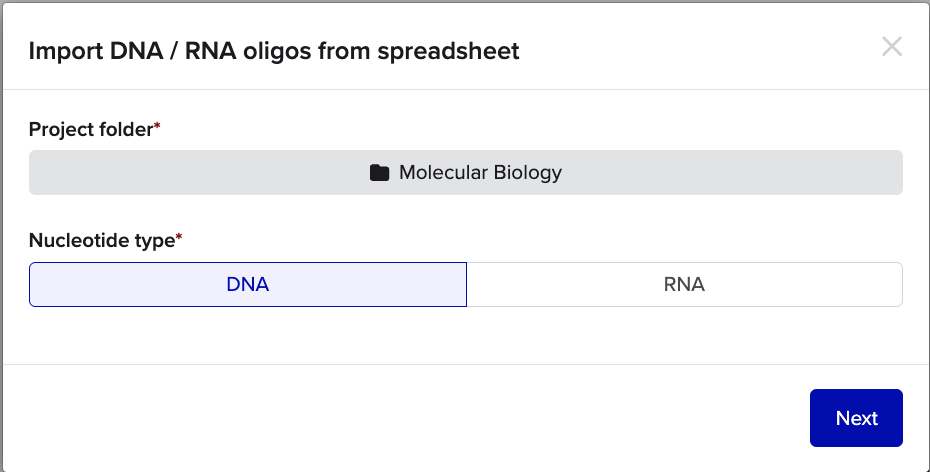
Task: Click the Project folder field label
Action: click(x=90, y=129)
